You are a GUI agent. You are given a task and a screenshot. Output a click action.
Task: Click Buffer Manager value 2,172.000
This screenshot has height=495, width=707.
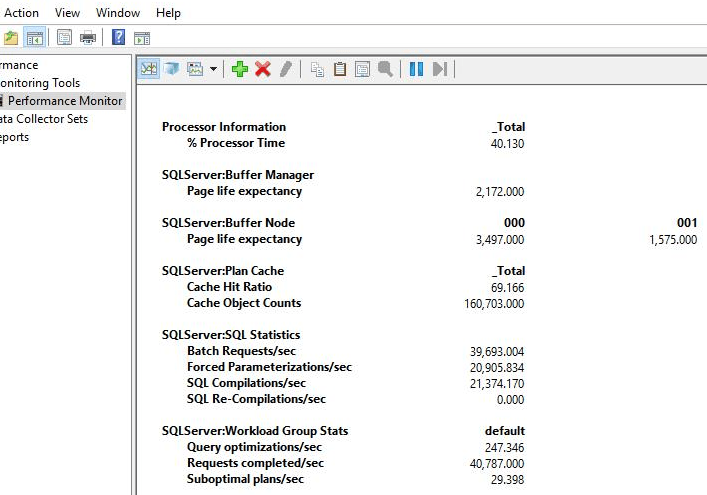[x=500, y=192]
